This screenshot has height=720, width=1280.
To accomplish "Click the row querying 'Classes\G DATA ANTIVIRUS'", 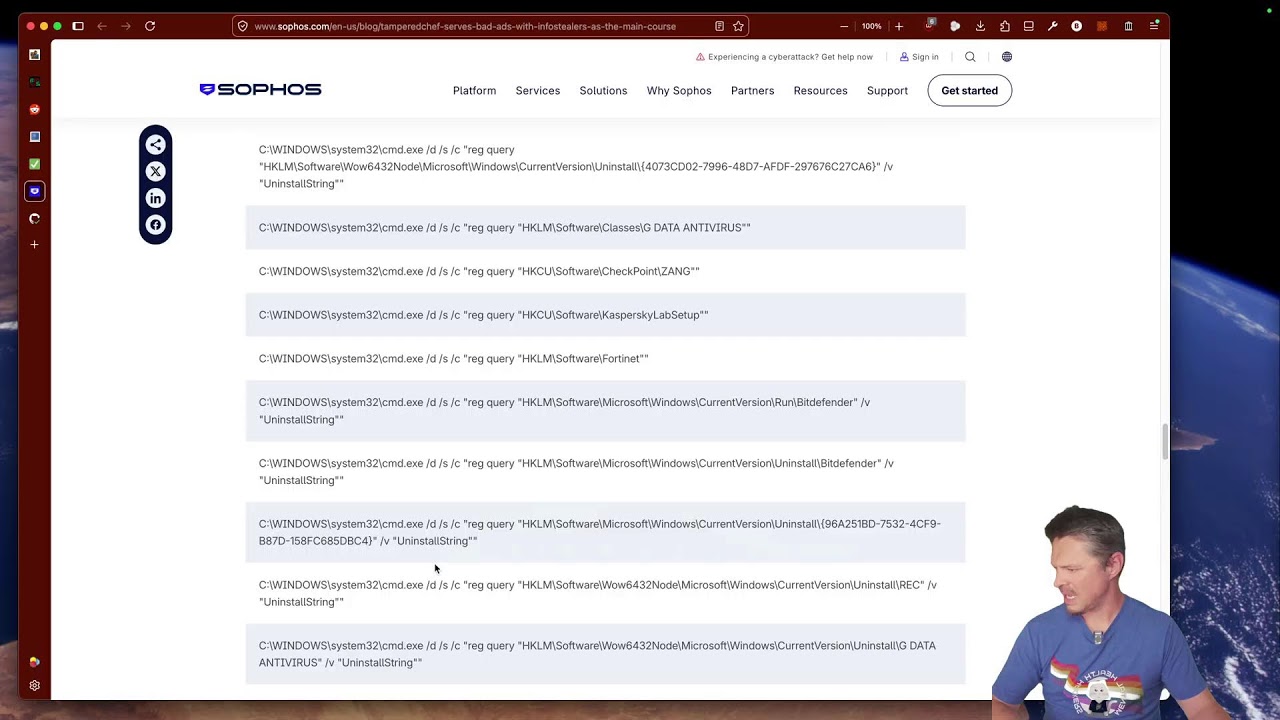I will tap(605, 228).
